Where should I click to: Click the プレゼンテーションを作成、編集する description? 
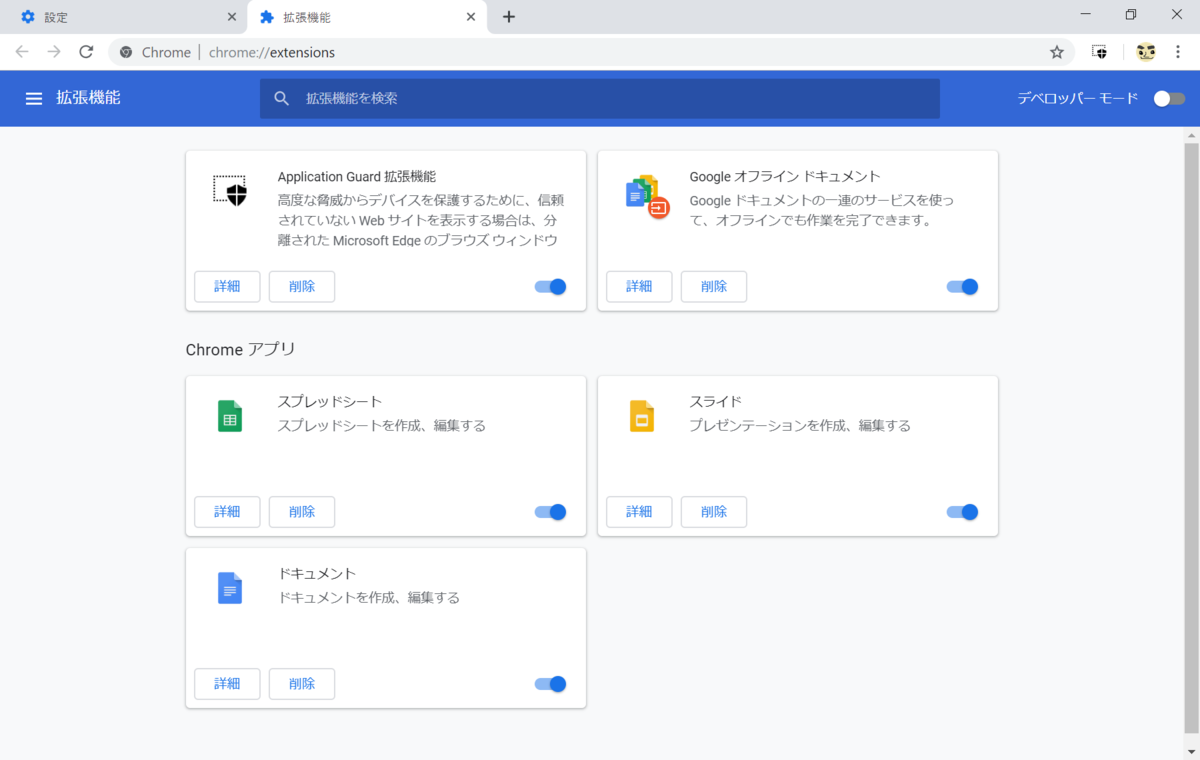point(800,425)
